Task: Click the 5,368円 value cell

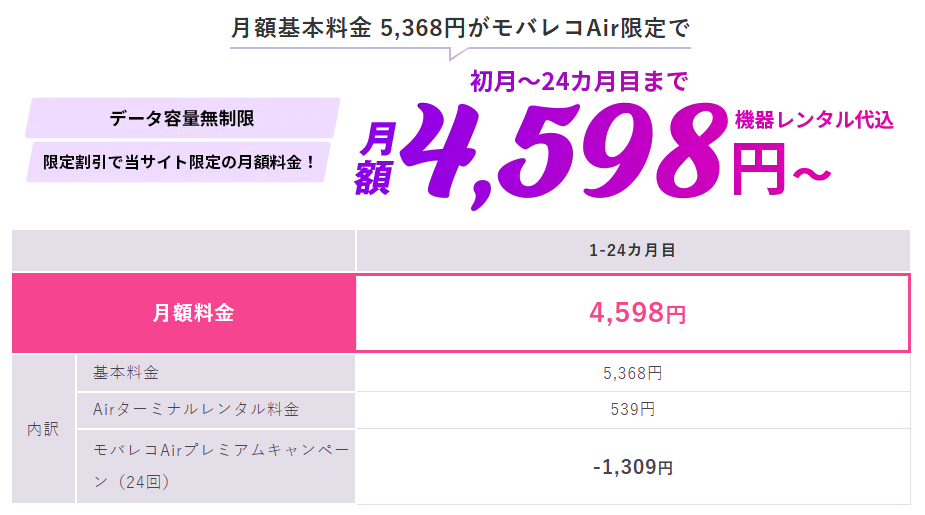Action: pos(633,373)
